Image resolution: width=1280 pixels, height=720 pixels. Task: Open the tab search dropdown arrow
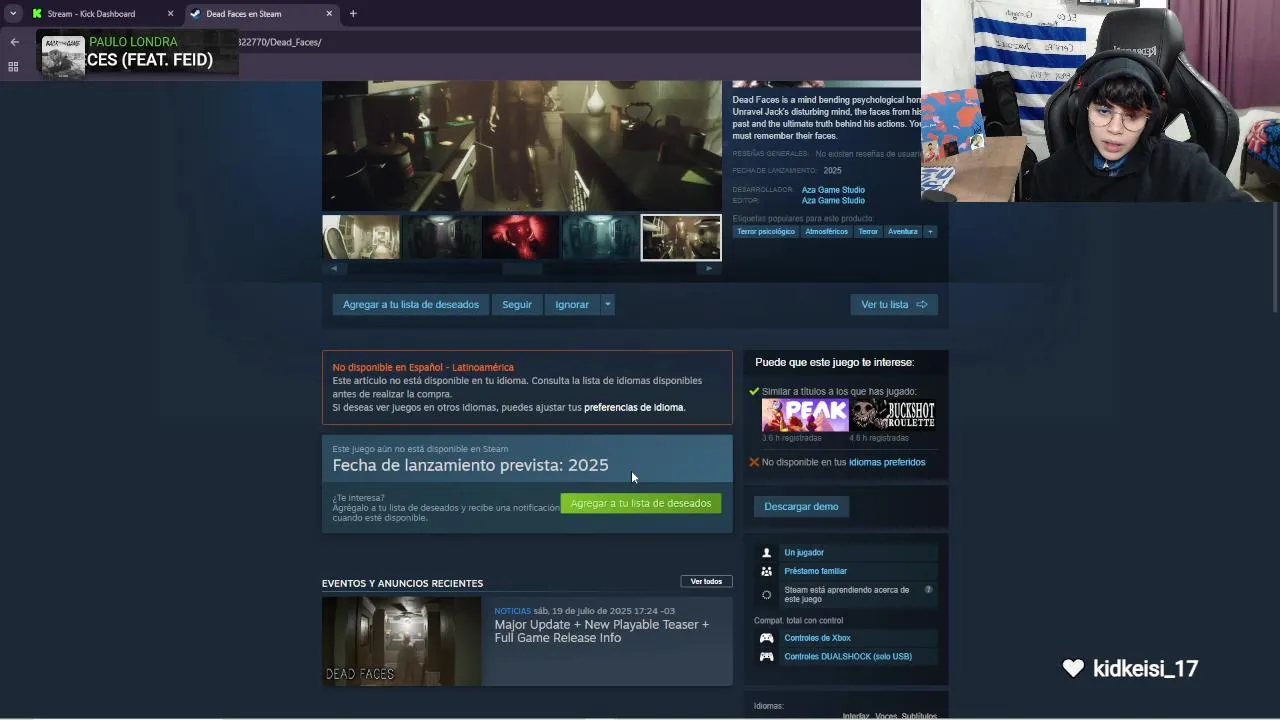[x=12, y=14]
